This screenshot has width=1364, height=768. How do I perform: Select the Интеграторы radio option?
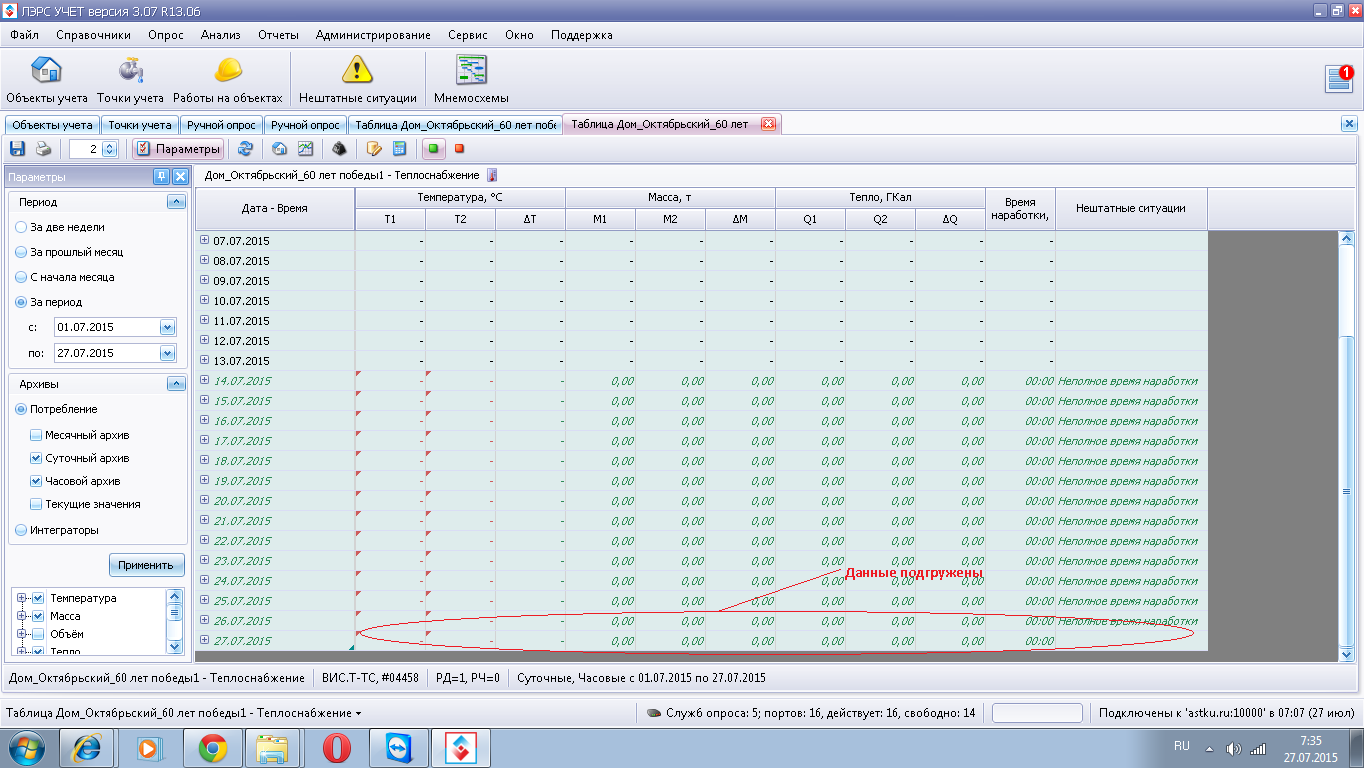56,530
